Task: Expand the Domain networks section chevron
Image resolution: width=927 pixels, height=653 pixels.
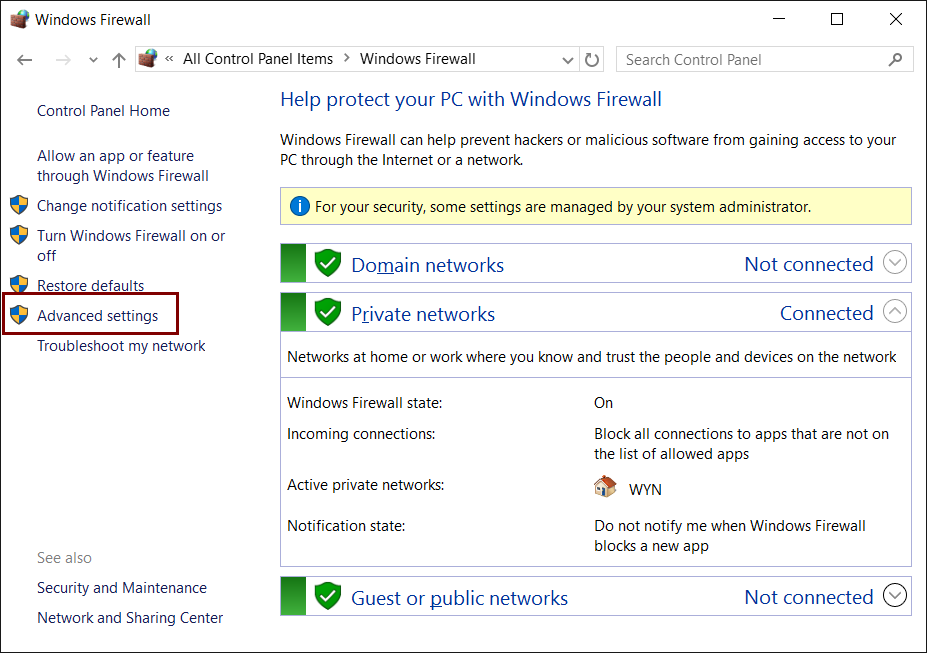Action: coord(895,262)
